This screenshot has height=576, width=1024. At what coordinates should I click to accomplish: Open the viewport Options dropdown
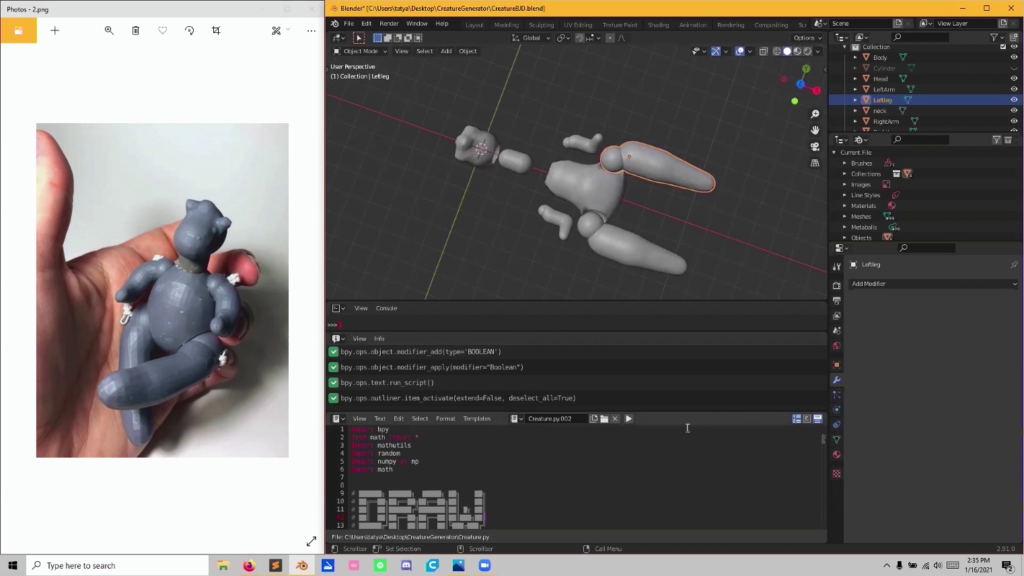point(807,38)
